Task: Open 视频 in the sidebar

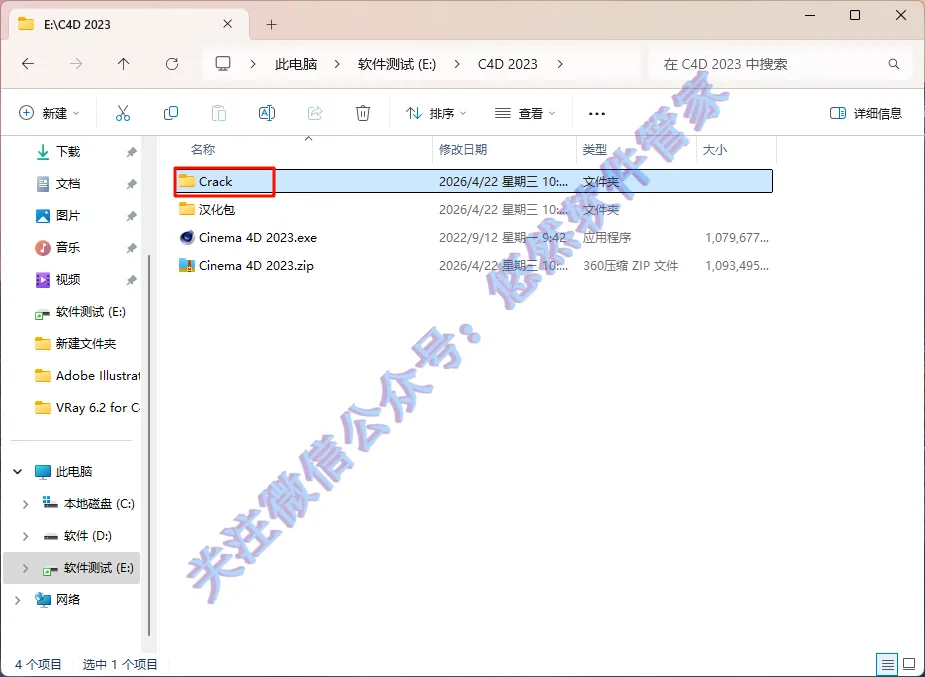Action: click(x=68, y=279)
